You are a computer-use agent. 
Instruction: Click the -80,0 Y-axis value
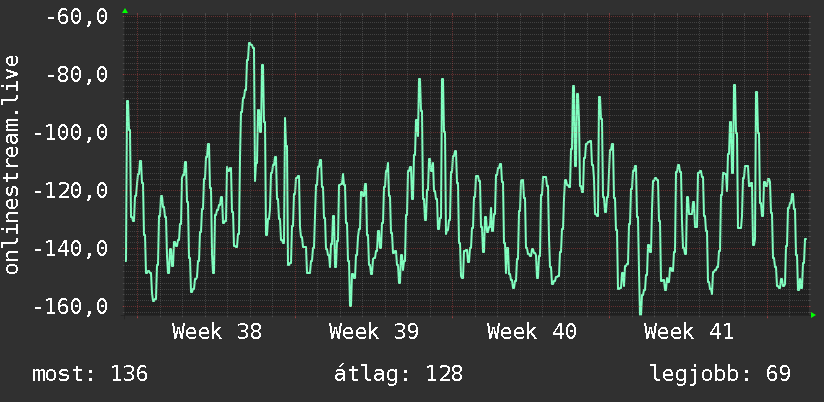[77, 75]
